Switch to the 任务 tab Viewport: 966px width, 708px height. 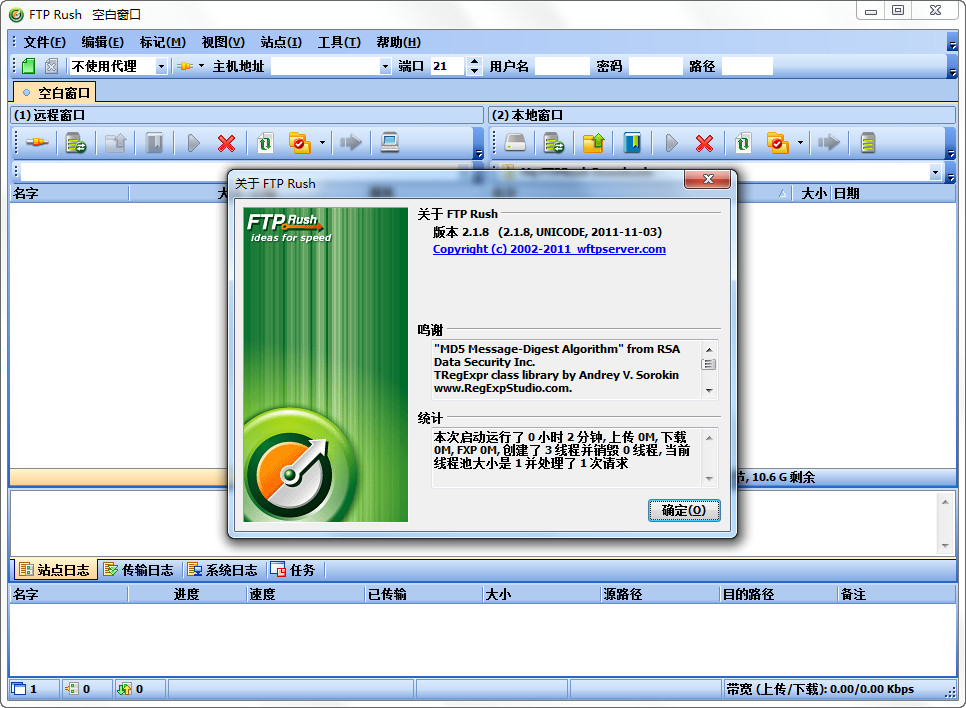pos(293,570)
